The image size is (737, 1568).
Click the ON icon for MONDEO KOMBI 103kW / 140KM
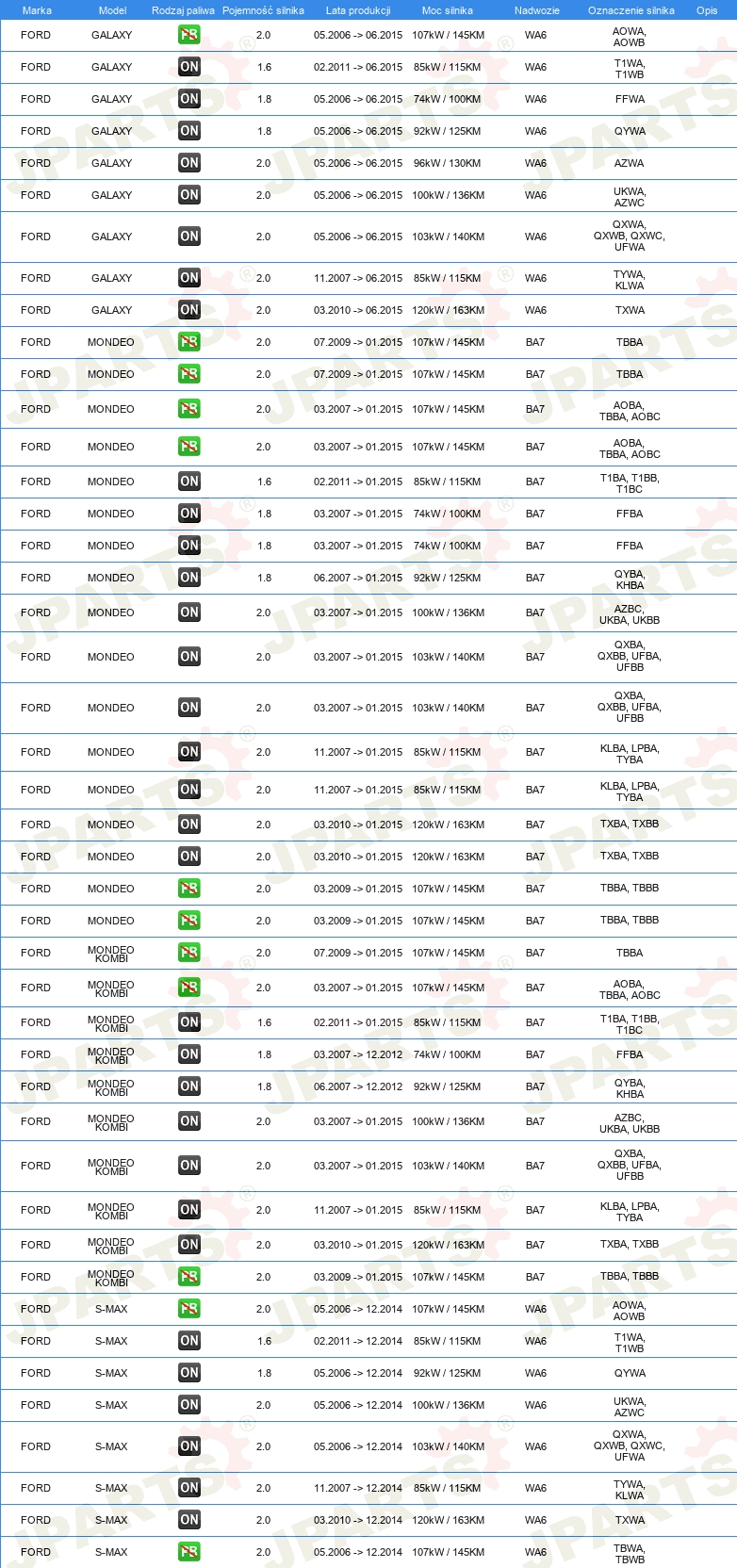(x=189, y=1166)
